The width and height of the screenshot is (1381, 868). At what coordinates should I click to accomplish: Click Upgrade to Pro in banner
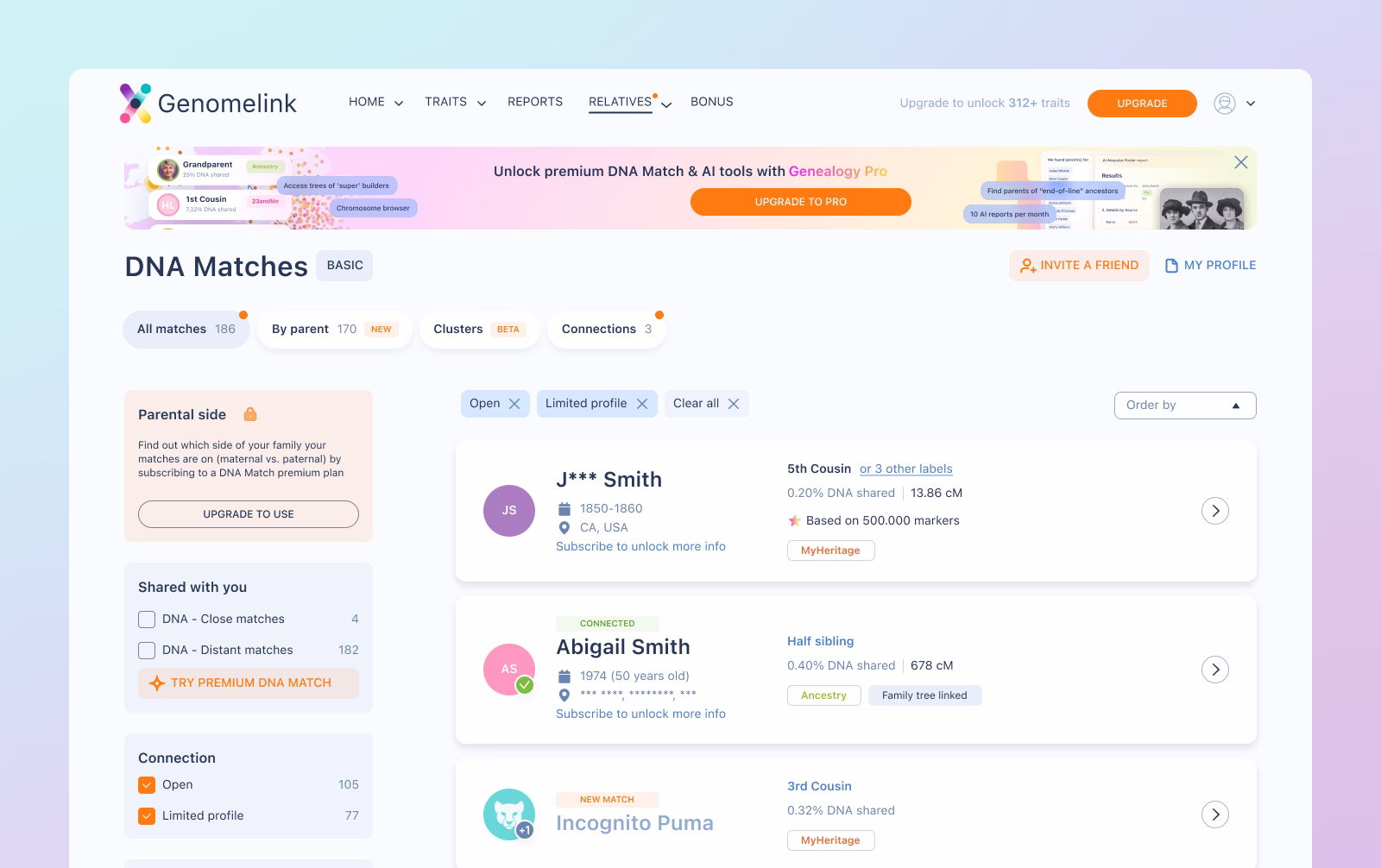[801, 202]
